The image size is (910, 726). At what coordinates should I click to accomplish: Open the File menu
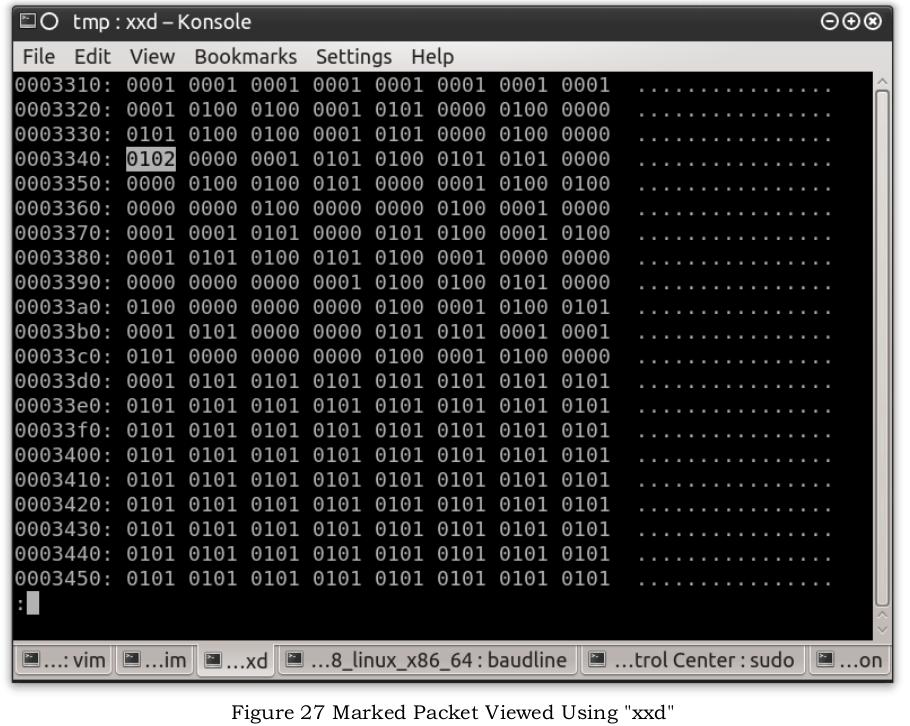point(39,57)
